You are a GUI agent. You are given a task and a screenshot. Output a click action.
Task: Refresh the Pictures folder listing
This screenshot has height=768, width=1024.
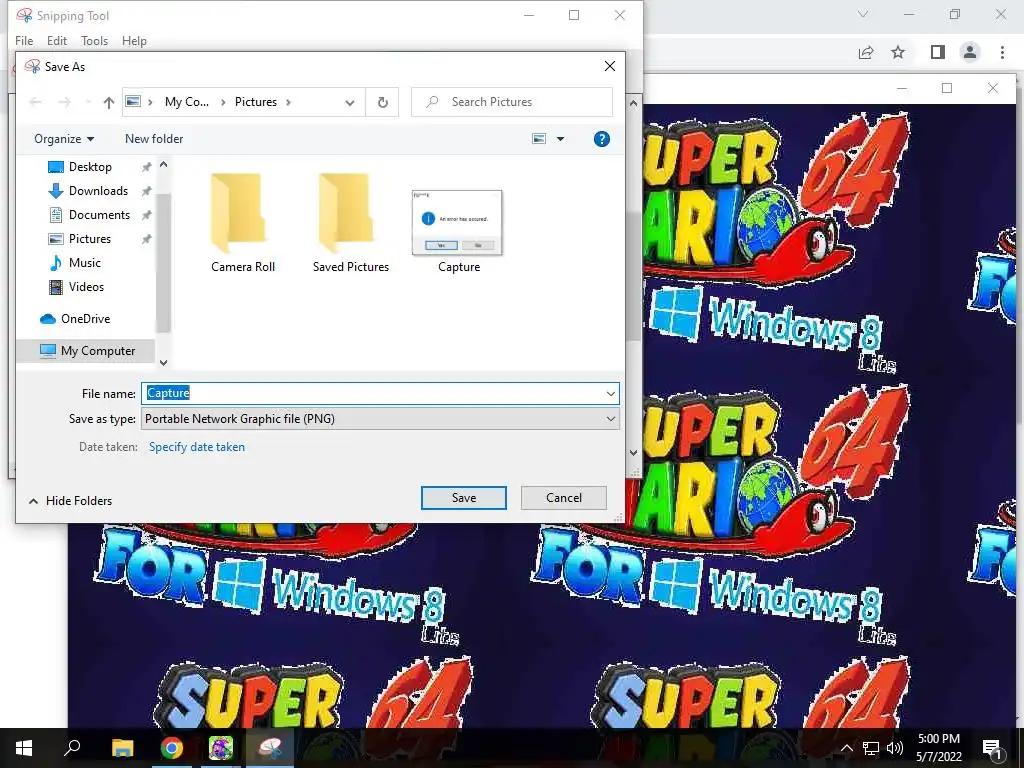tap(383, 102)
